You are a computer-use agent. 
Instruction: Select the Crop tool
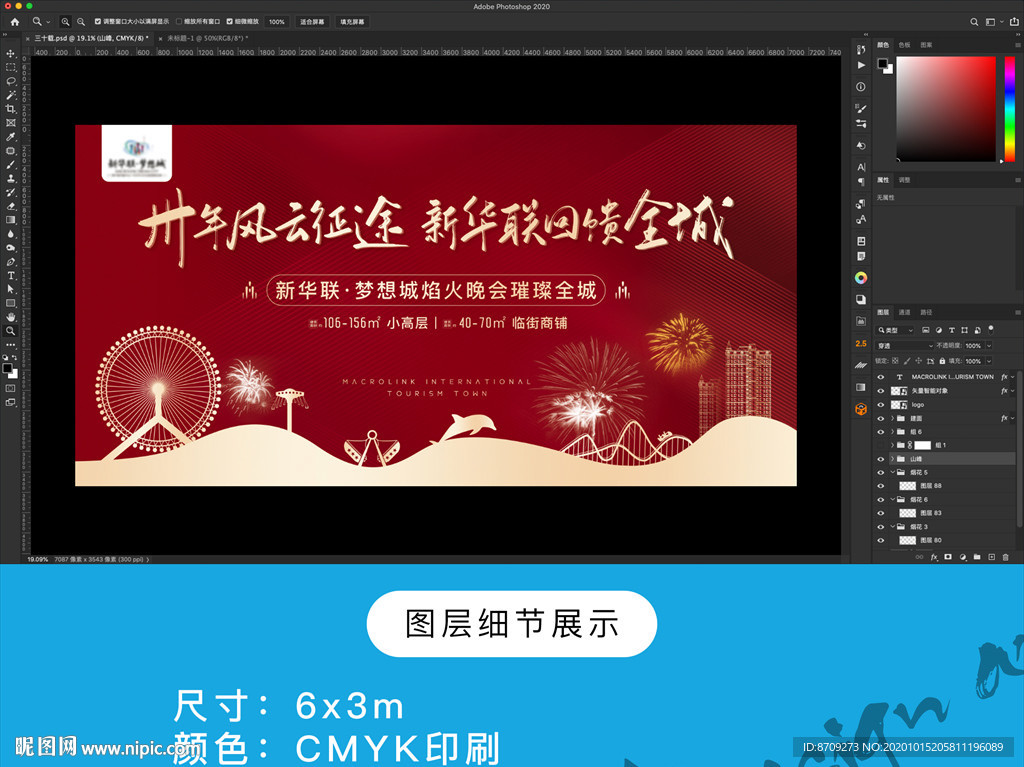click(x=10, y=108)
